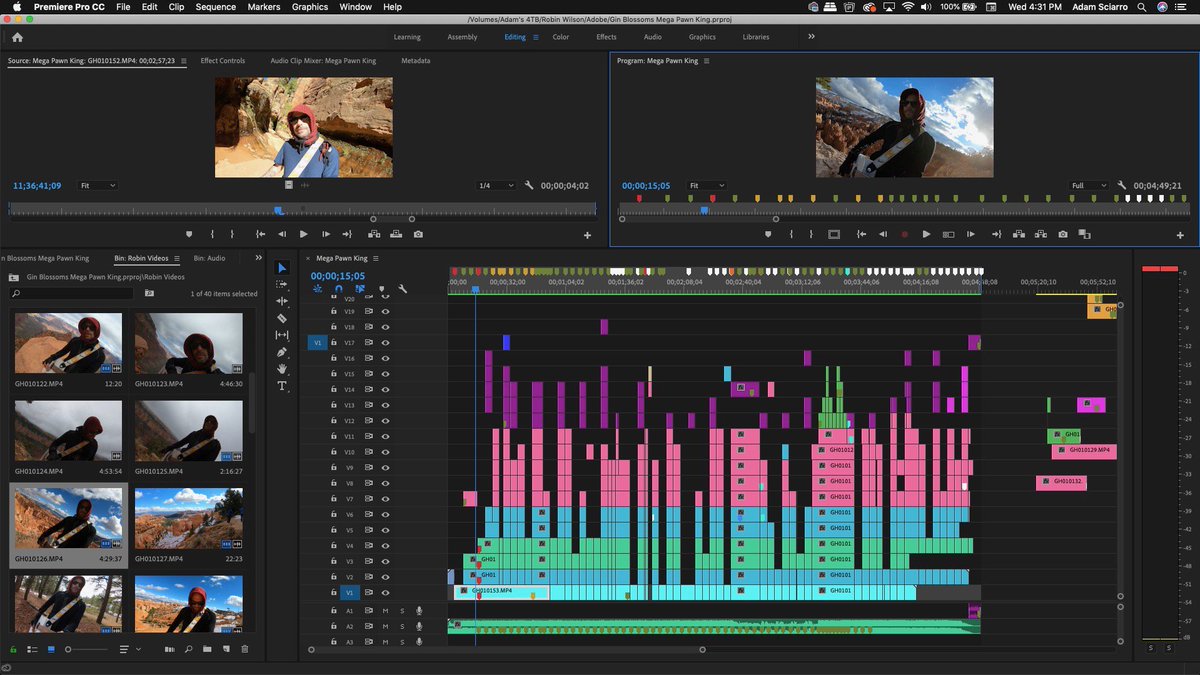The width and height of the screenshot is (1200, 675).
Task: Toggle sync lock on track V8
Action: 369,483
